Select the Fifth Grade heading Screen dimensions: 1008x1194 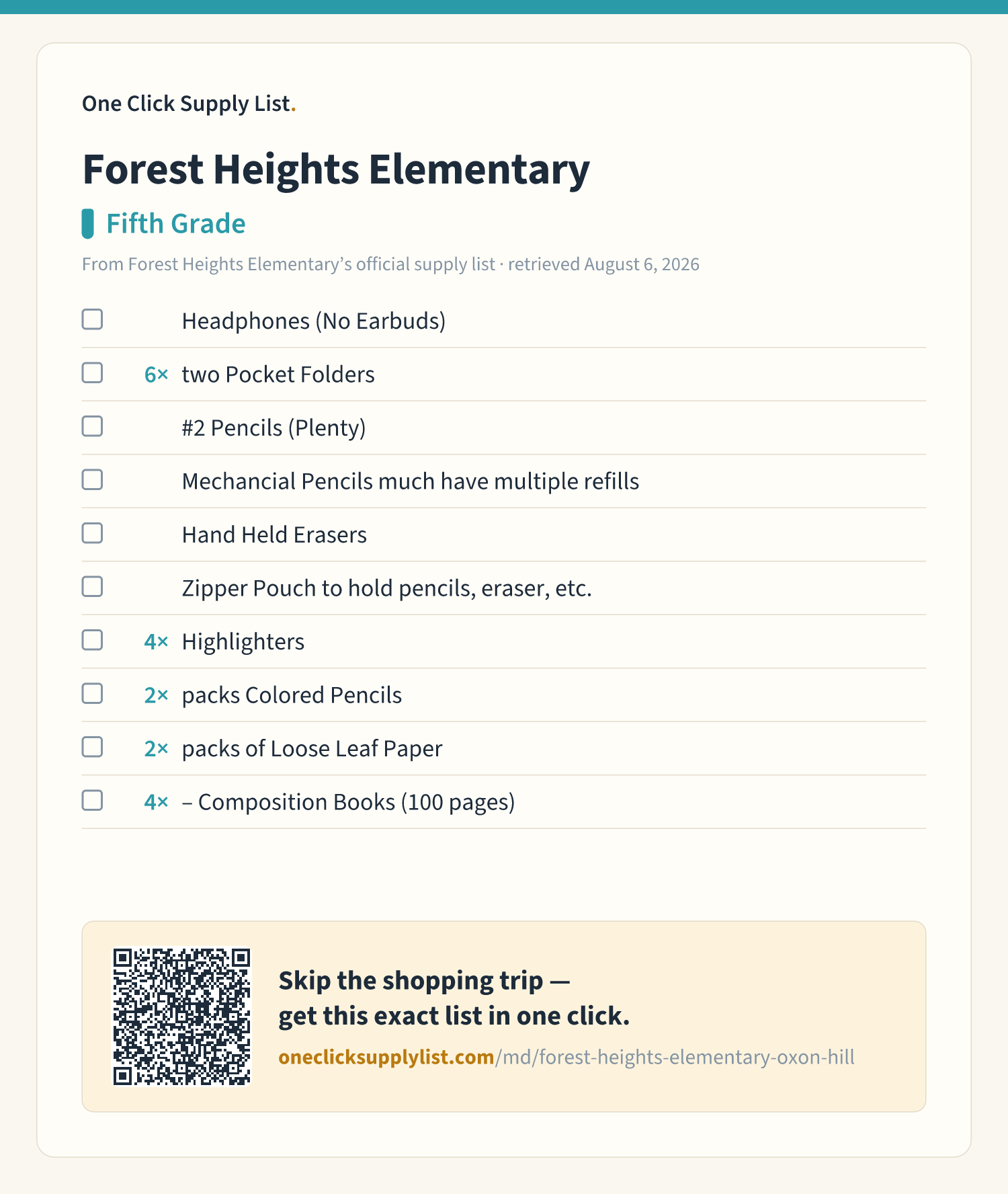click(176, 224)
